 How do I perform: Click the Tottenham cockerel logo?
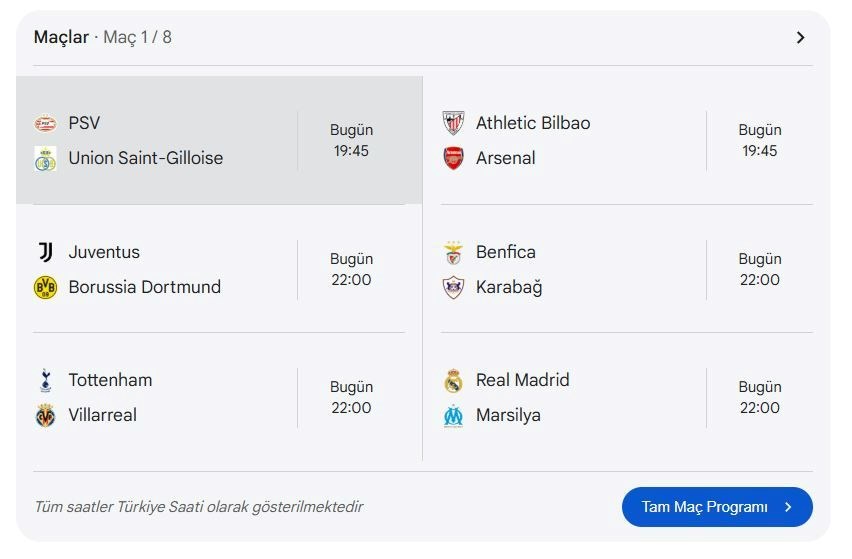point(45,380)
